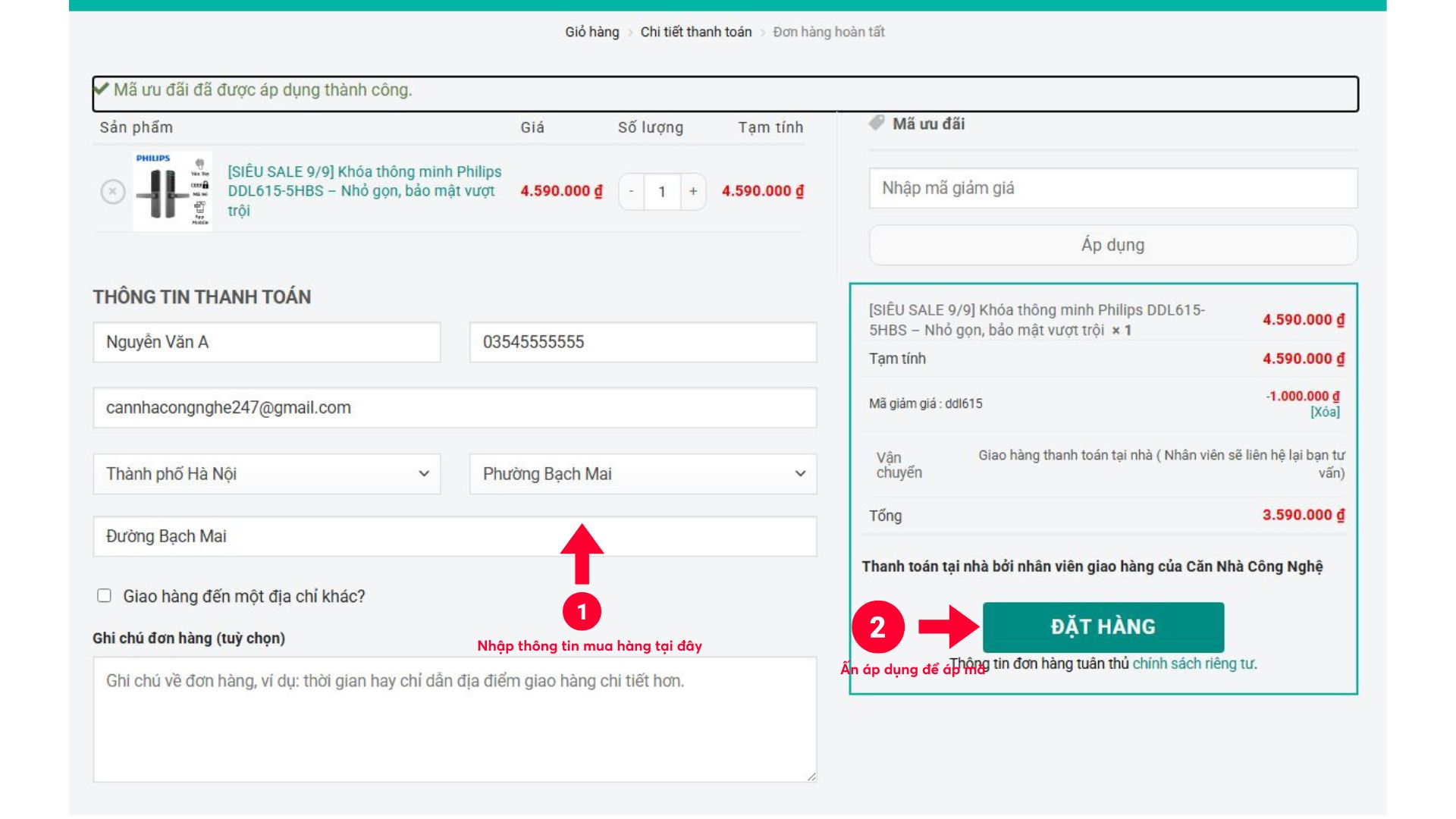
Task: Click the Ghi chú đơn hàng textarea
Action: 455,720
